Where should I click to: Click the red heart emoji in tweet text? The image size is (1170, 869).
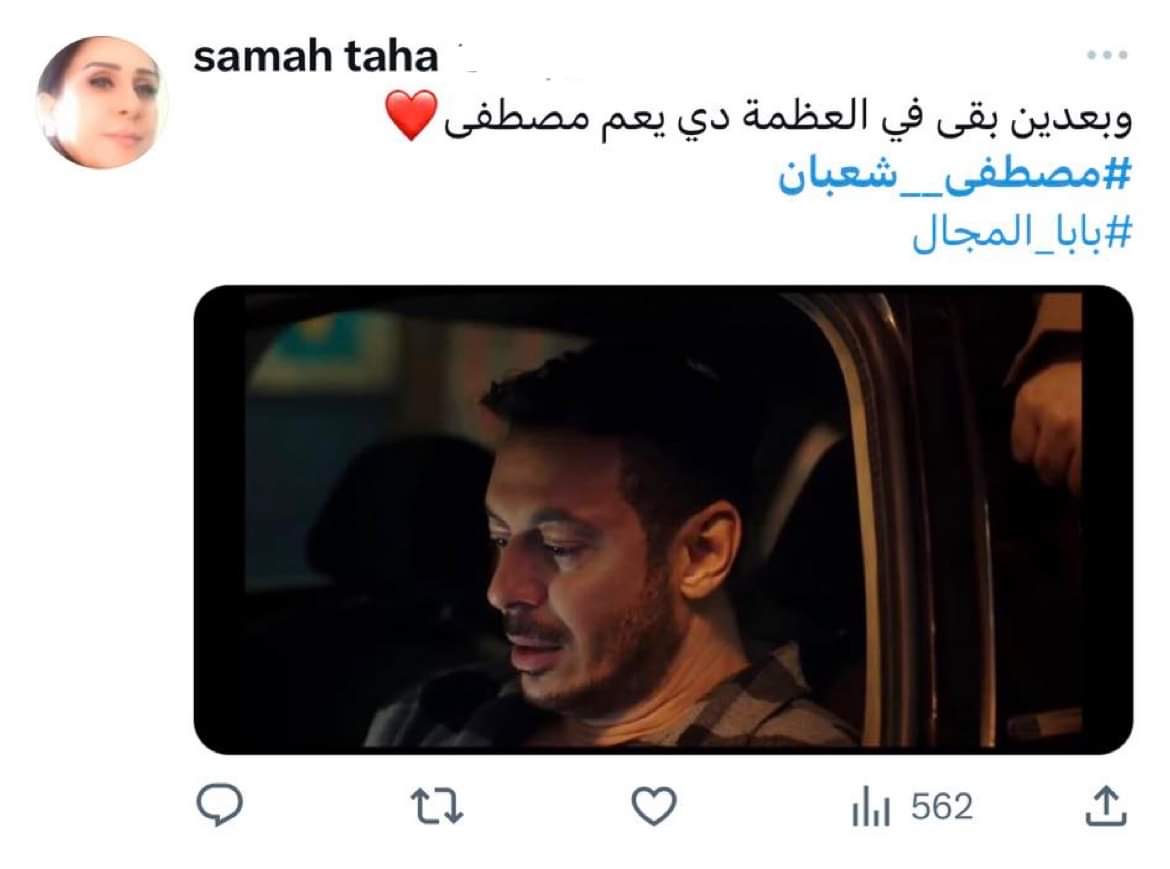pyautogui.click(x=411, y=115)
